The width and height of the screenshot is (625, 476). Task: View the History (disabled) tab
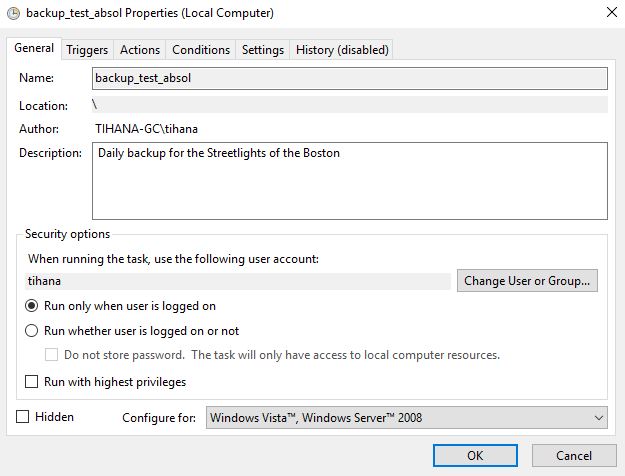click(x=342, y=50)
